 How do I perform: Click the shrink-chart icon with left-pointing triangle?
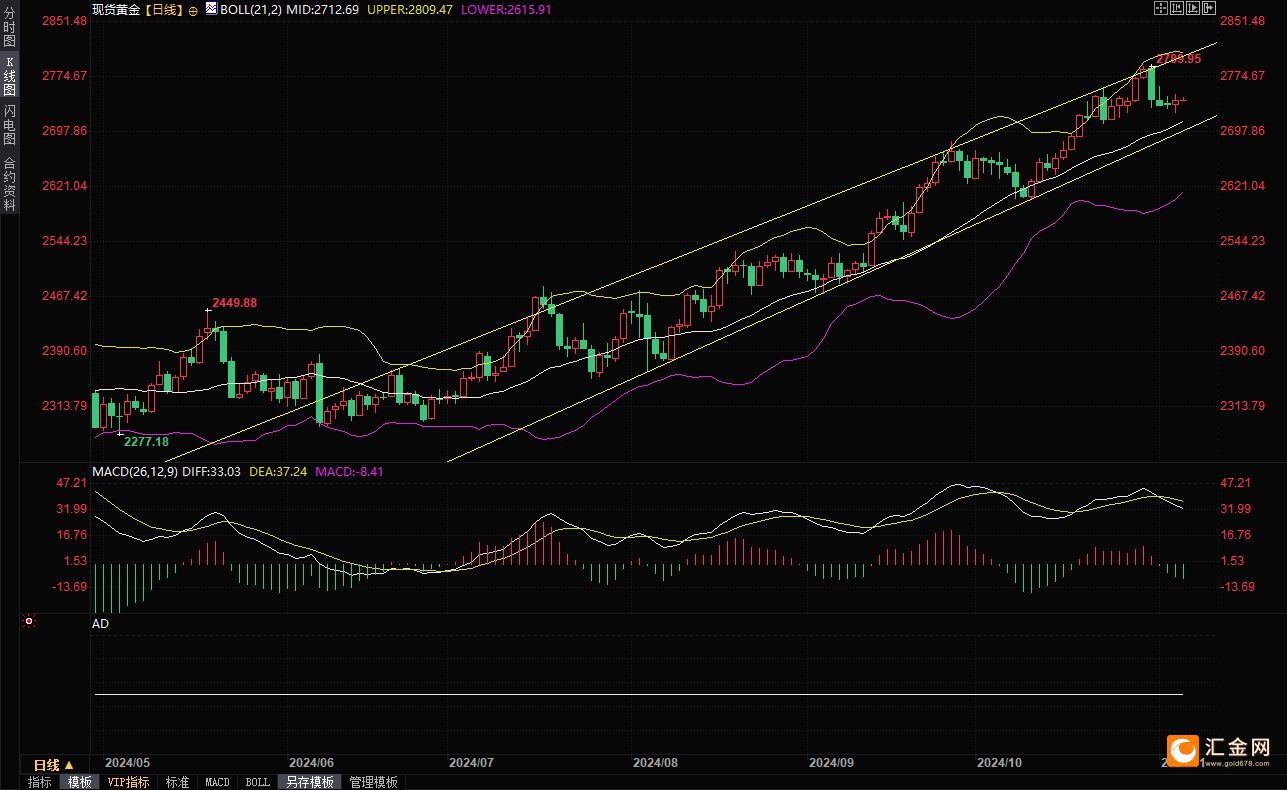tap(1177, 8)
